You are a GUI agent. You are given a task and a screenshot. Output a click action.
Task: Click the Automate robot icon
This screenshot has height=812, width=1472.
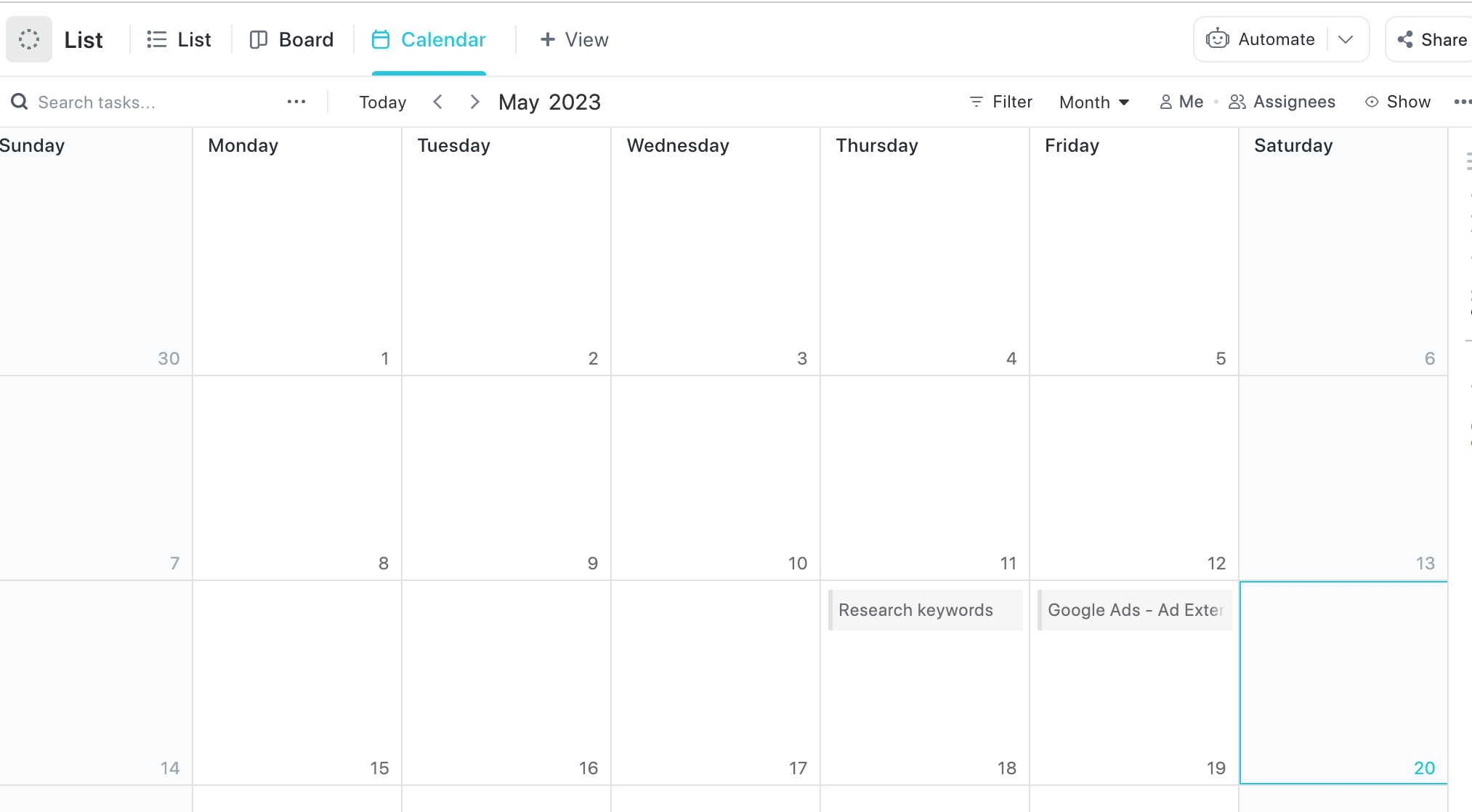1218,39
